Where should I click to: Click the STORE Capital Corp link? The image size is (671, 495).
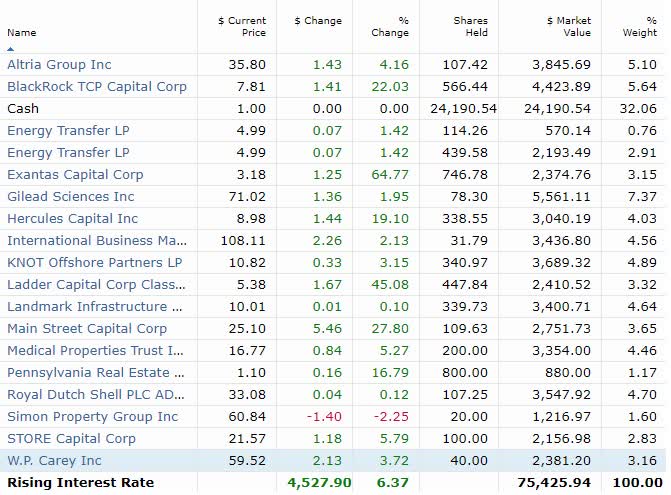tap(71, 438)
